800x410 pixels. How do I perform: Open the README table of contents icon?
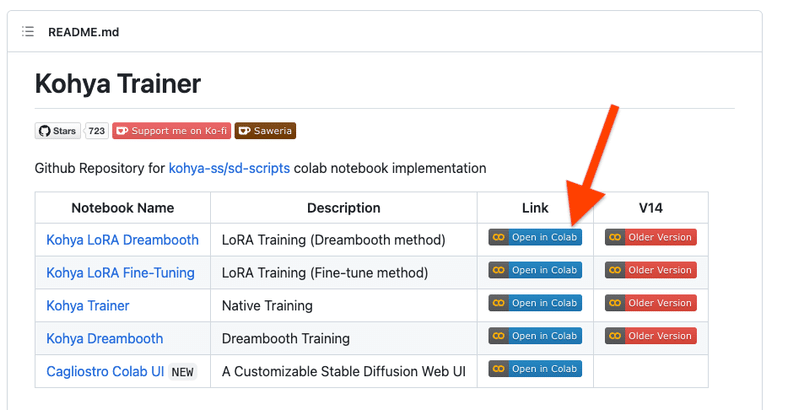click(x=28, y=32)
